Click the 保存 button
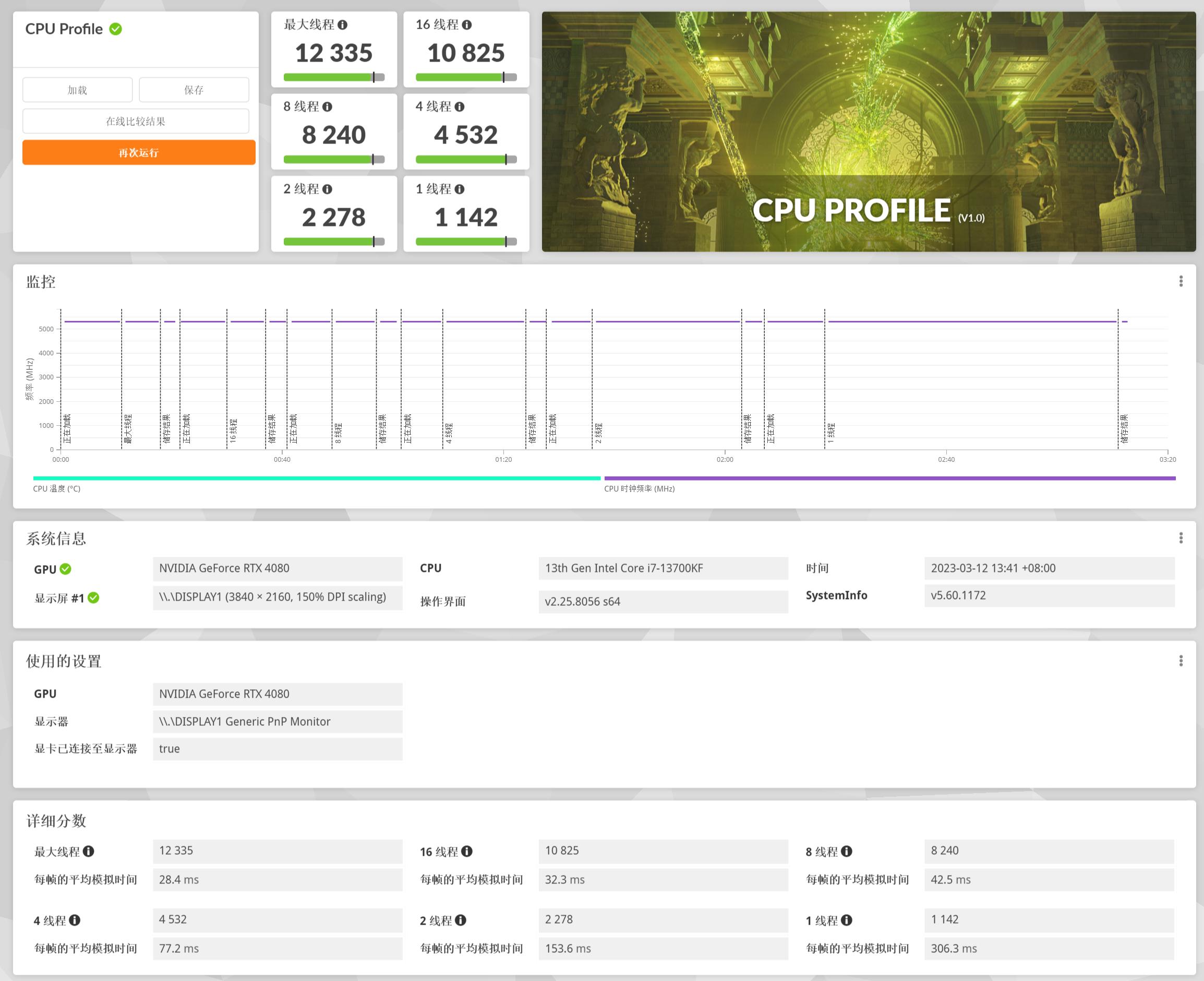 [194, 89]
